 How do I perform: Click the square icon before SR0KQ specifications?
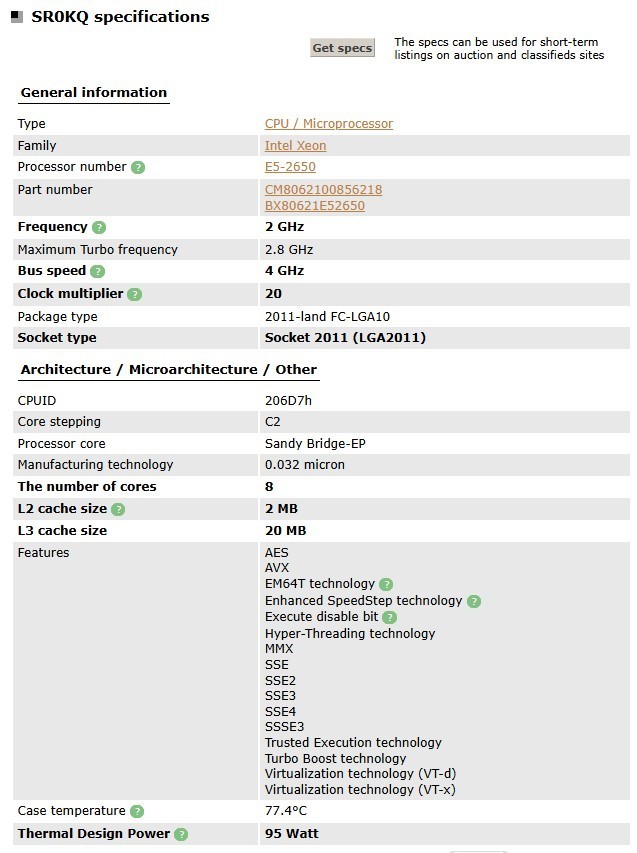[x=17, y=17]
